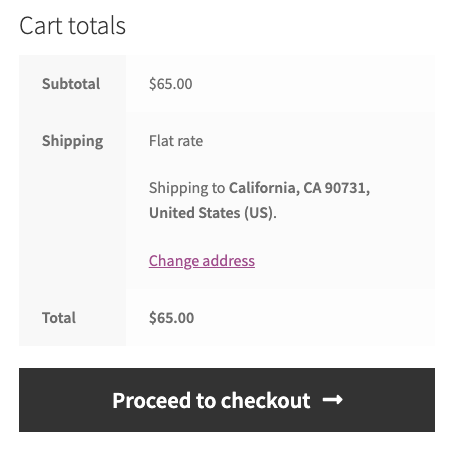Click the bold total amount $65.00
The height and width of the screenshot is (469, 455).
(x=171, y=318)
